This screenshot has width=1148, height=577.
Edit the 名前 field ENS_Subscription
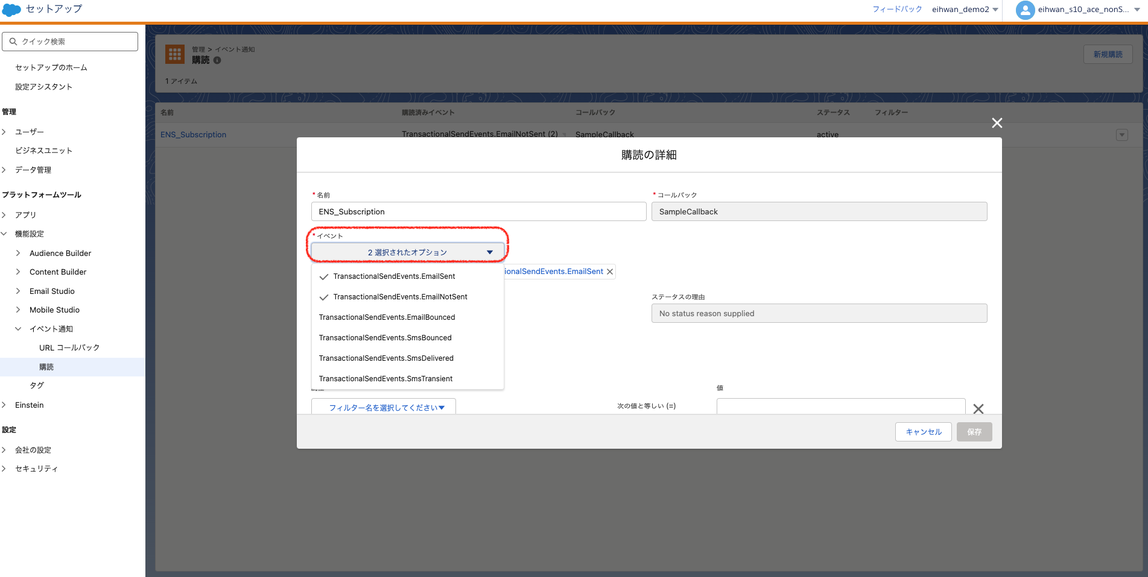tap(479, 211)
